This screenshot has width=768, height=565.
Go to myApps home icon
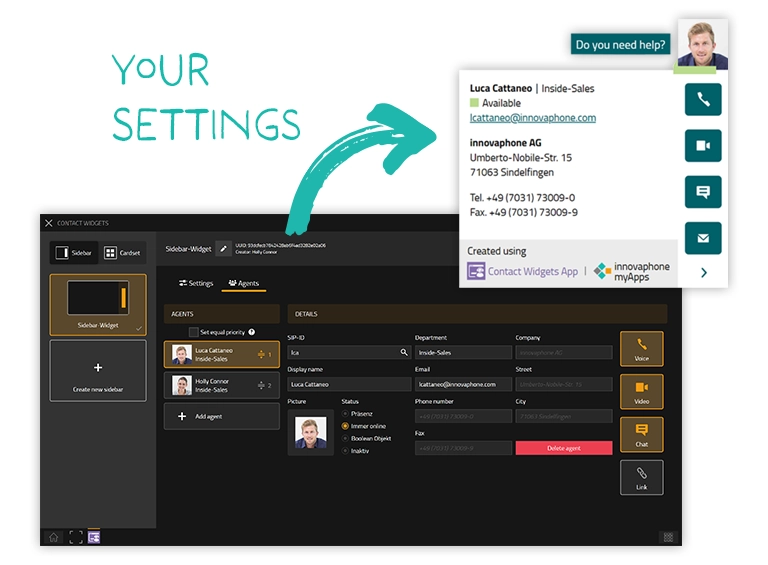click(x=54, y=537)
